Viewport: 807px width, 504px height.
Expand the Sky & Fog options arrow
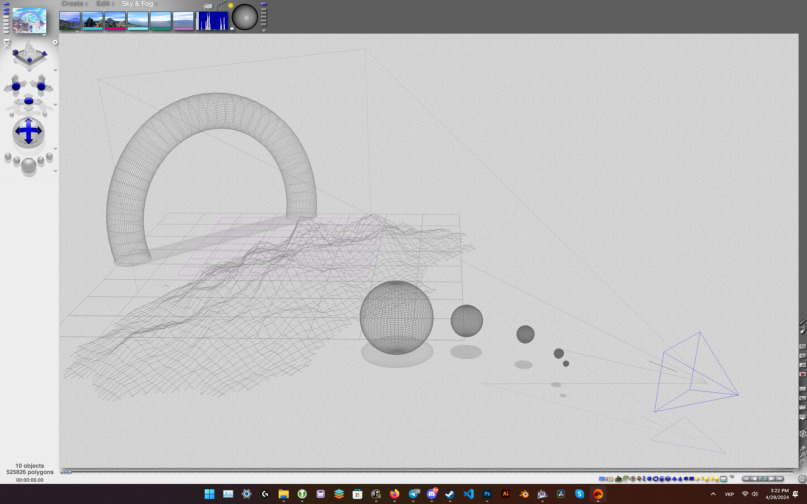[x=158, y=4]
